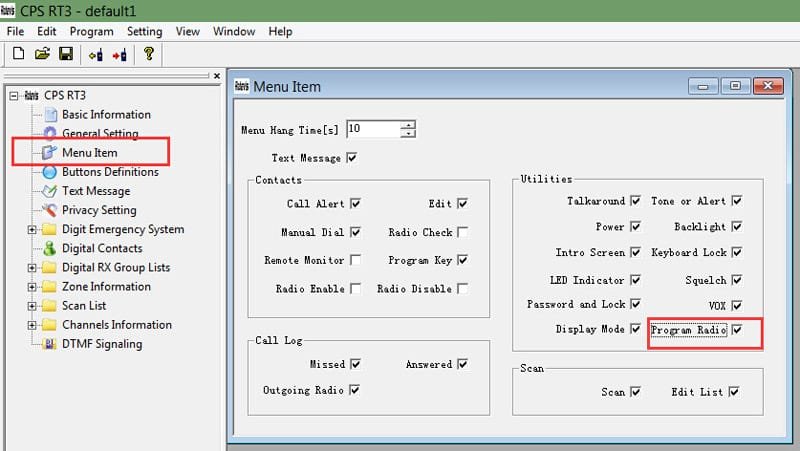Write data to radio toolbar icon
This screenshot has height=451, width=800.
[x=120, y=55]
